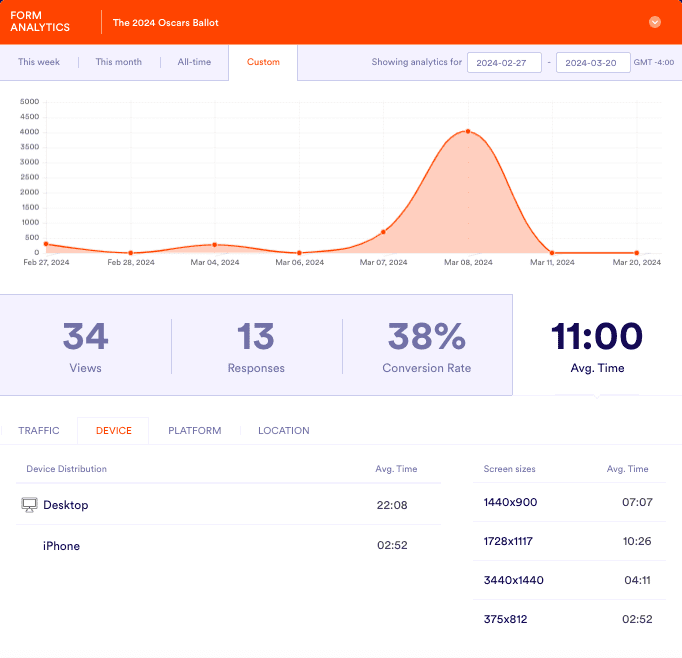The width and height of the screenshot is (682, 658).
Task: Click the Desktop monitor icon
Action: click(x=29, y=505)
